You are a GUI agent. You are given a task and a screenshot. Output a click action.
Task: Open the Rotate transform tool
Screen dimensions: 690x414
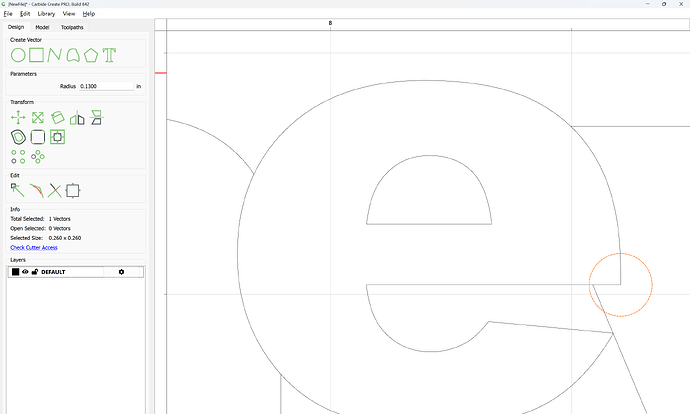click(58, 118)
